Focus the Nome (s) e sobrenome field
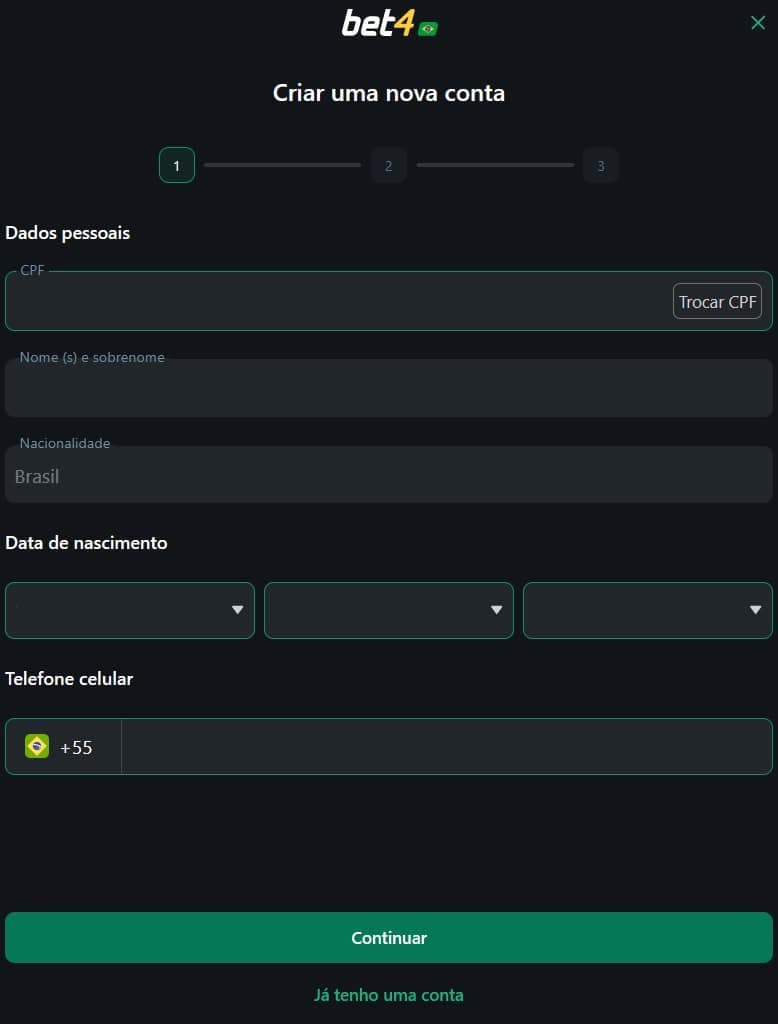 tap(389, 387)
